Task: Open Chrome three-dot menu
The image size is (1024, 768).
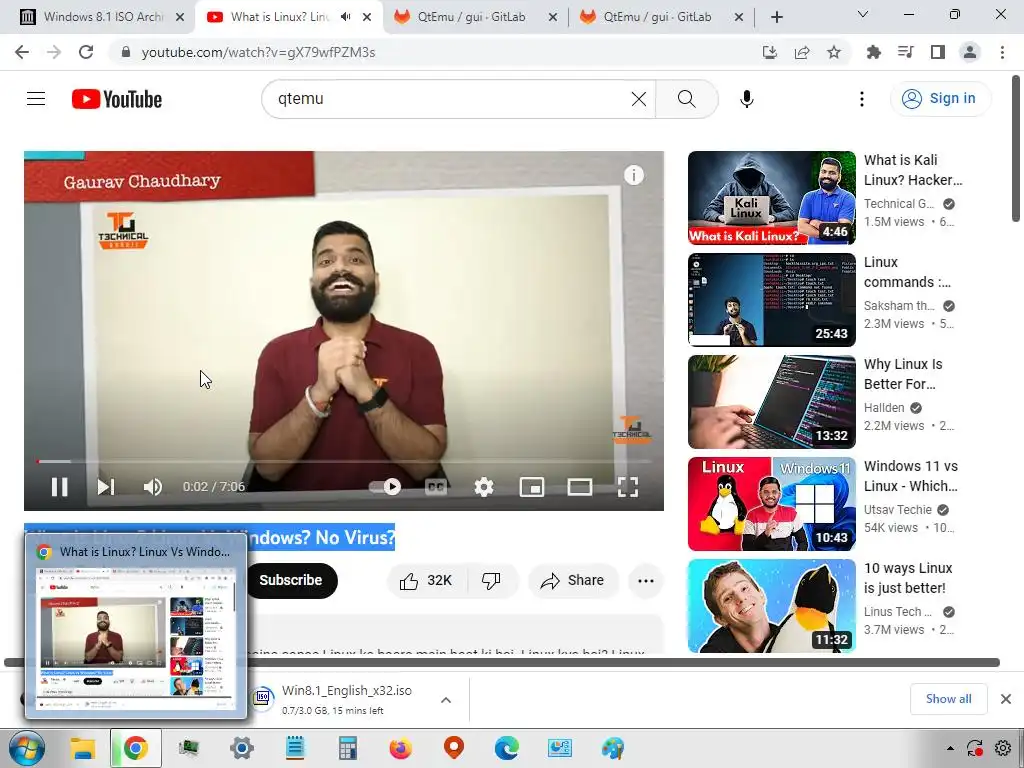Action: click(x=1002, y=52)
